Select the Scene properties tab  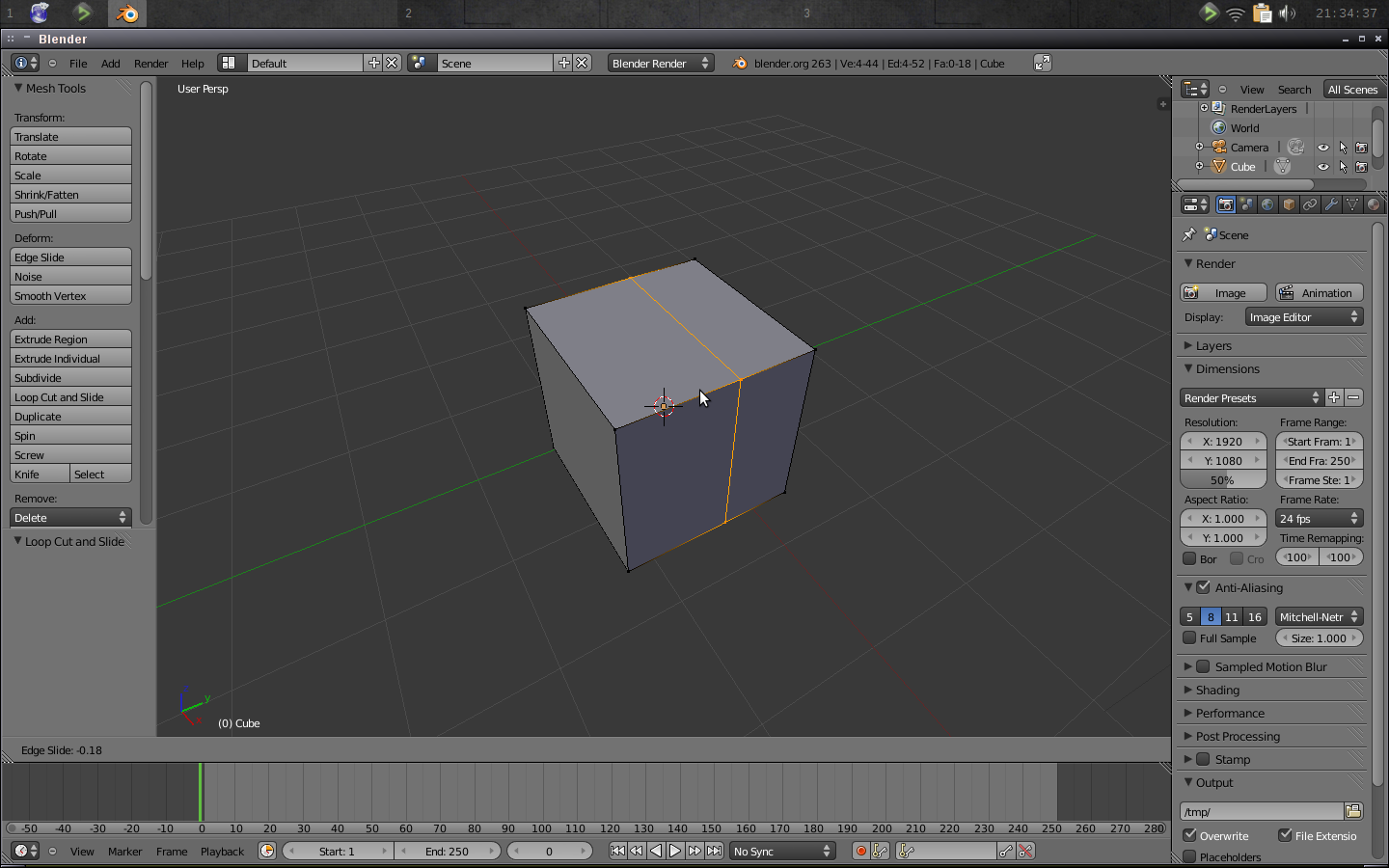1246,203
